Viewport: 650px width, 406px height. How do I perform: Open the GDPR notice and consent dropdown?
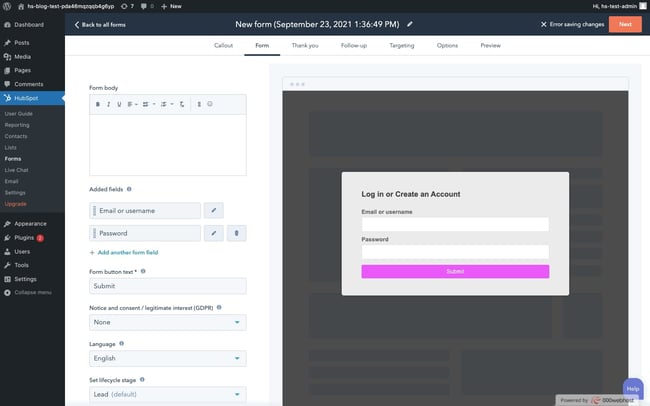coord(167,322)
